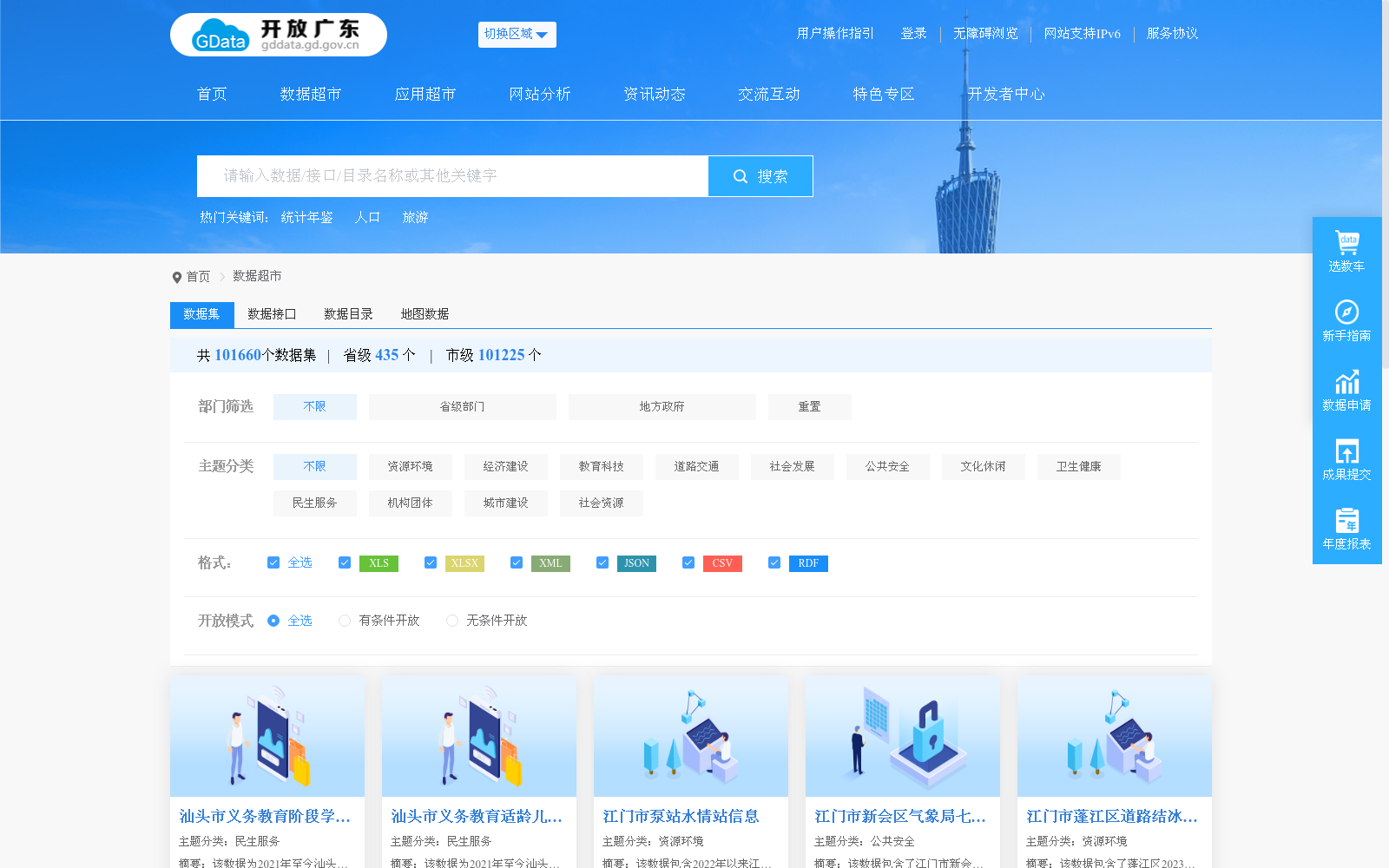Open the 年度报表 report icon
The height and width of the screenshot is (868, 1389).
click(1346, 521)
